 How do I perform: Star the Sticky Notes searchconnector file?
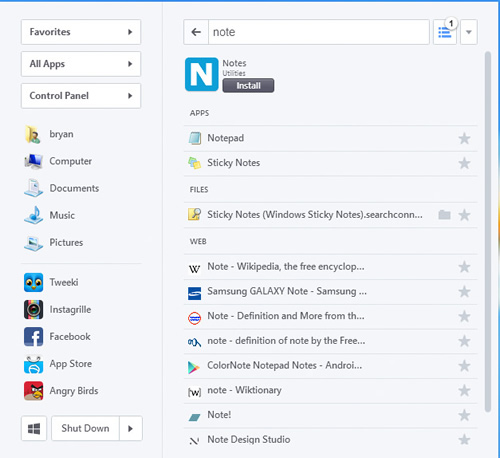click(x=464, y=215)
